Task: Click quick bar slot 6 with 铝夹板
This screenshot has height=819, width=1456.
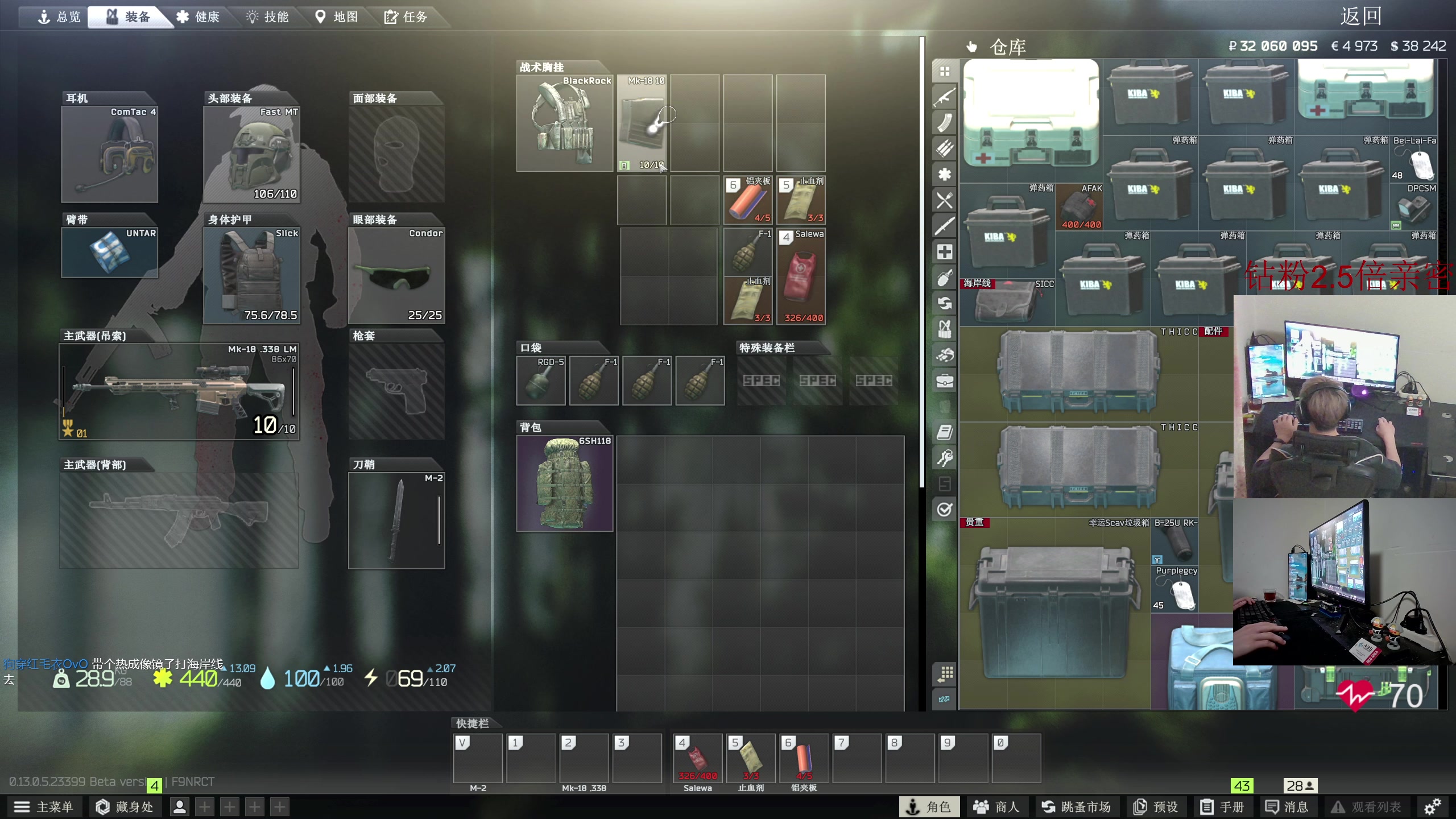Action: coord(804,758)
